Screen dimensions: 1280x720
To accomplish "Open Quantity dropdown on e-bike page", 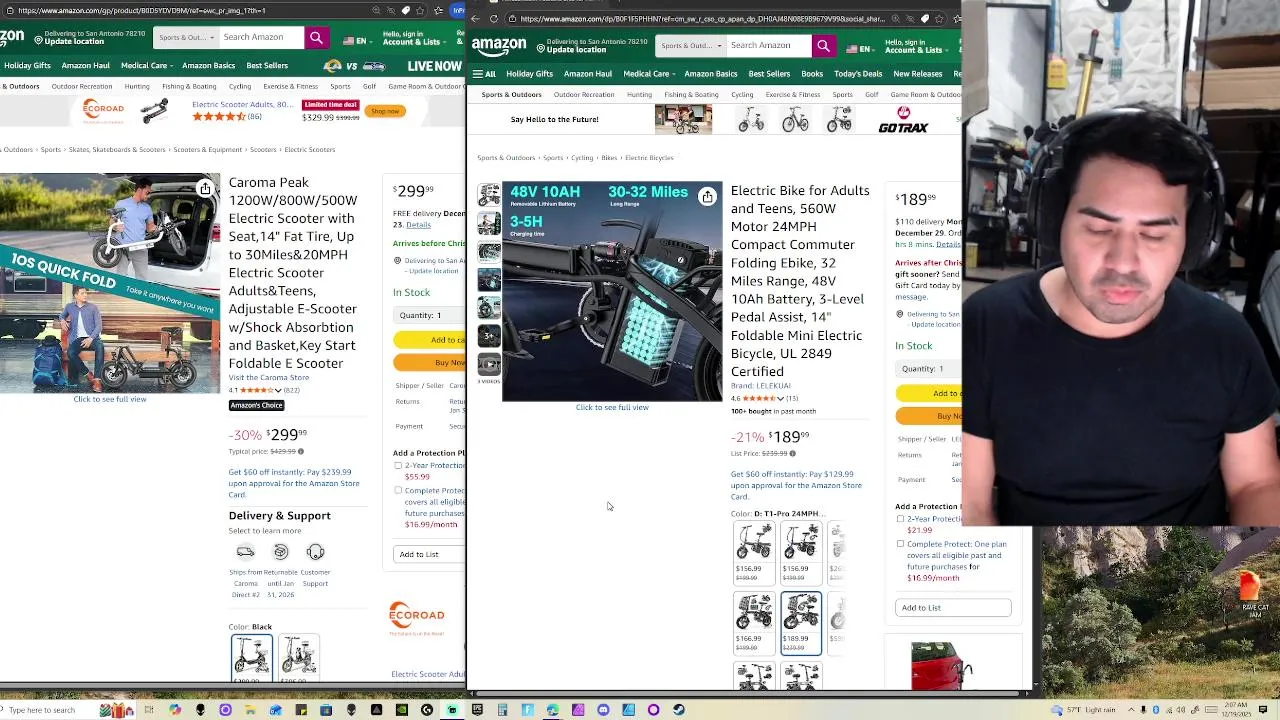I will 928,369.
